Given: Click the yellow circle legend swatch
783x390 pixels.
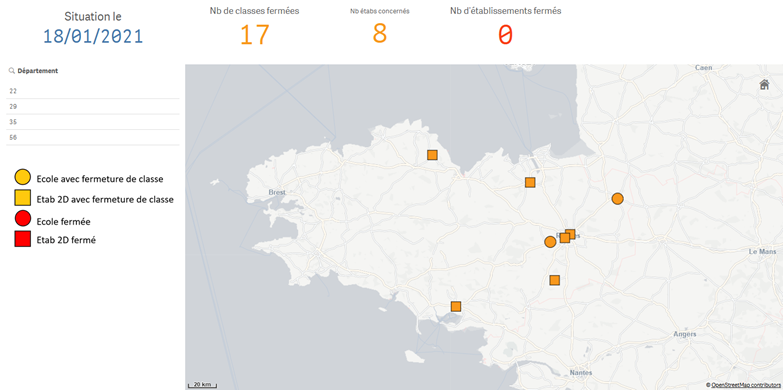Looking at the screenshot, I should click(23, 177).
